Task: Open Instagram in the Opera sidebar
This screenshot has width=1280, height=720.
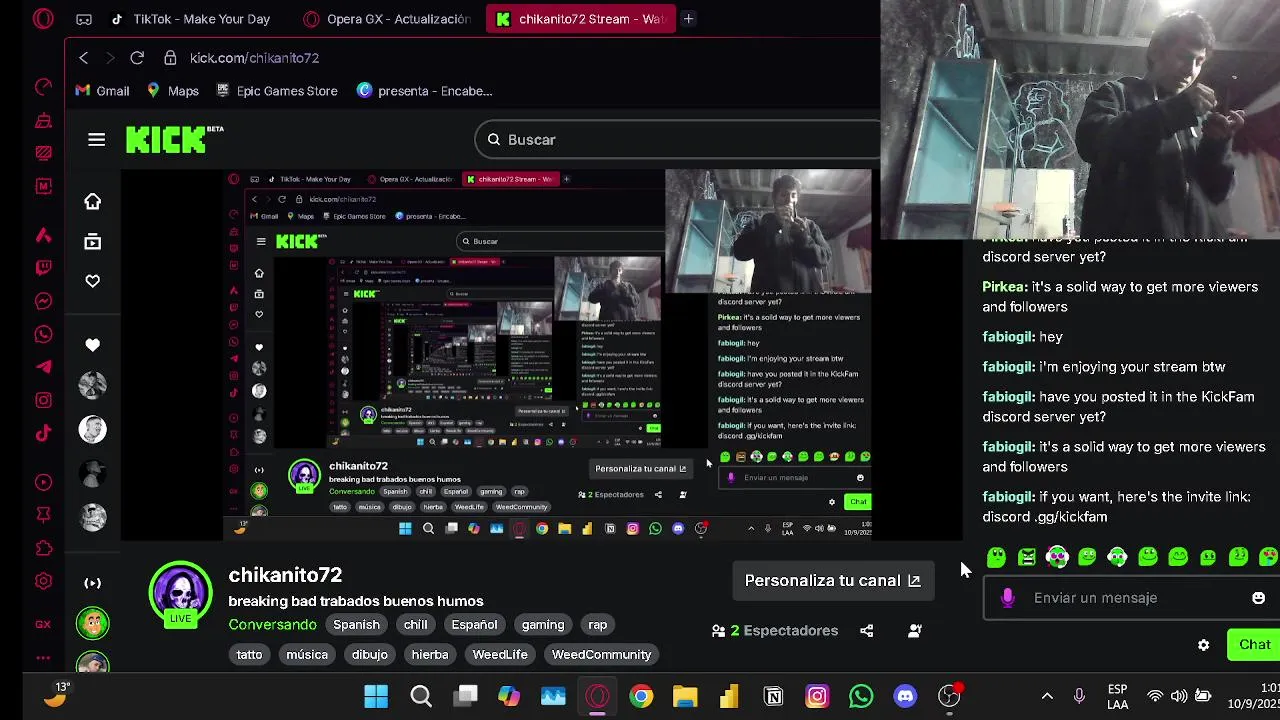Action: (43, 400)
